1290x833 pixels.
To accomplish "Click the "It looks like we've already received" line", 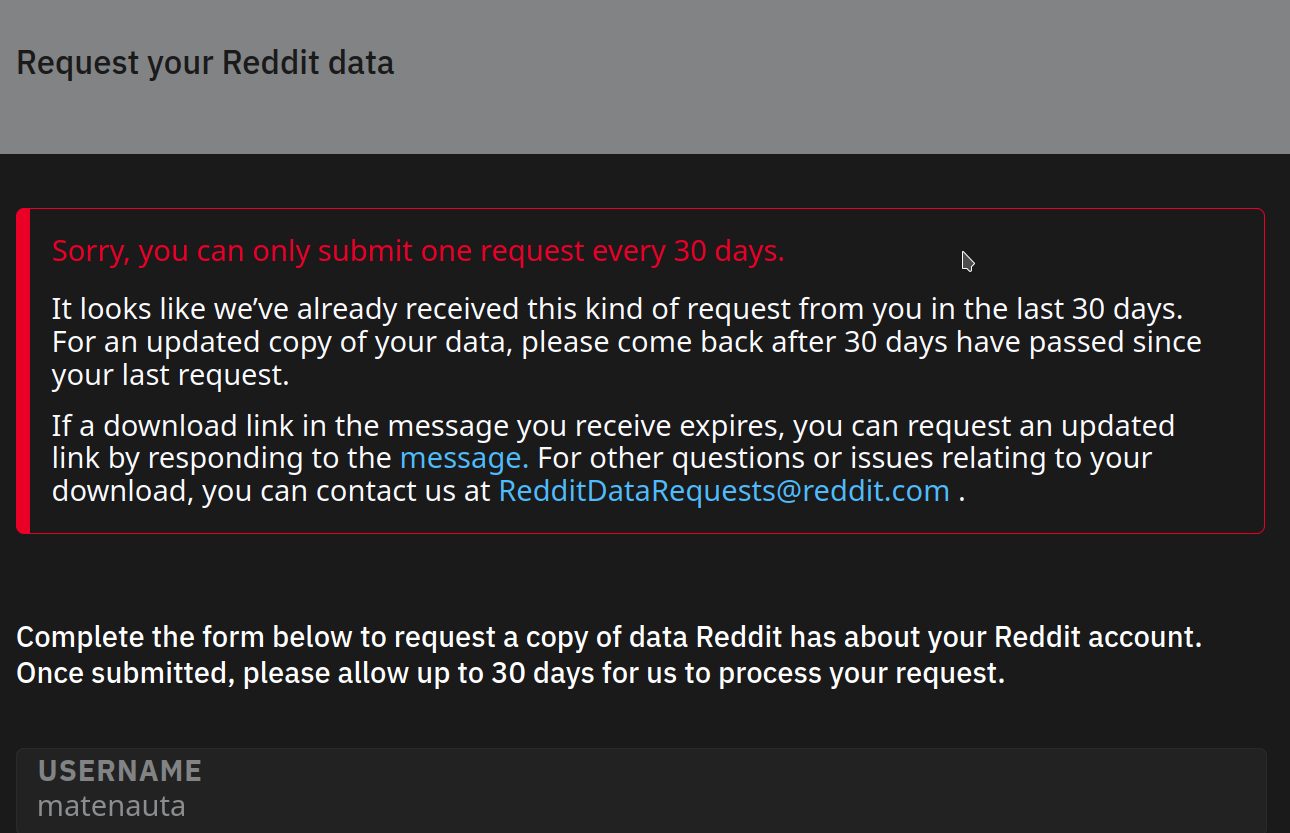I will (617, 309).
